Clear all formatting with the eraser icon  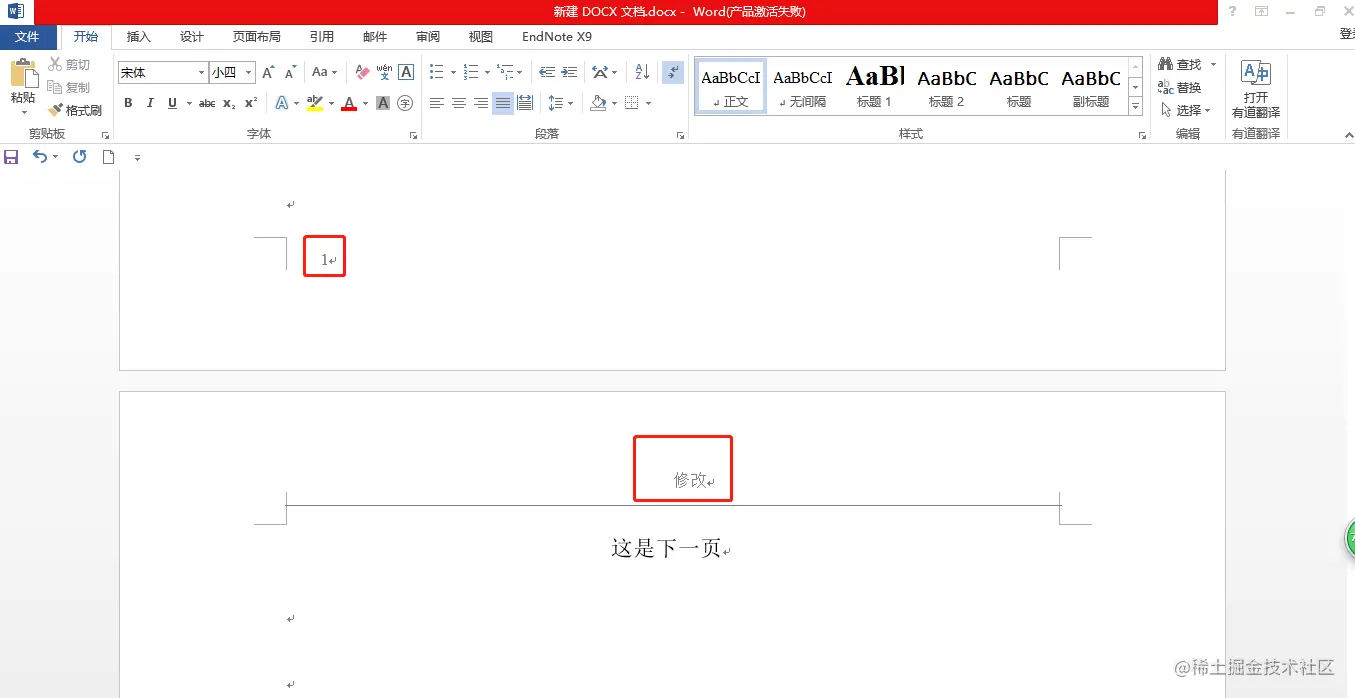(x=362, y=73)
